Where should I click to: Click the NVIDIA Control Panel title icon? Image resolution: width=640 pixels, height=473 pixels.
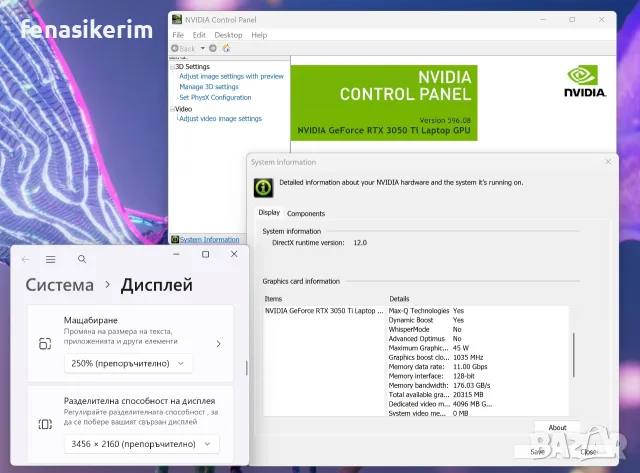pos(177,20)
